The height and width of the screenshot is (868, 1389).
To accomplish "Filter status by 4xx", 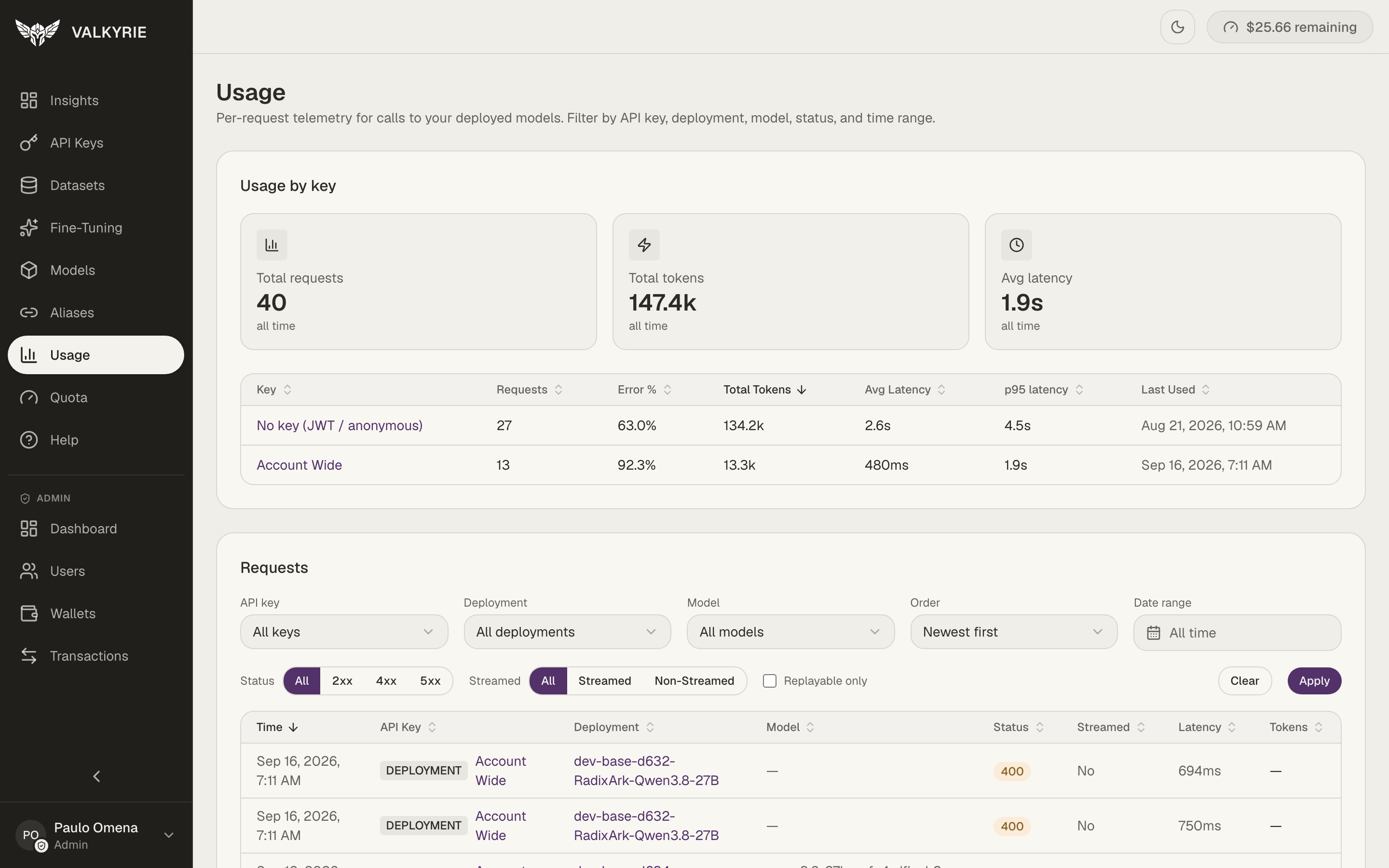I will pyautogui.click(x=386, y=681).
